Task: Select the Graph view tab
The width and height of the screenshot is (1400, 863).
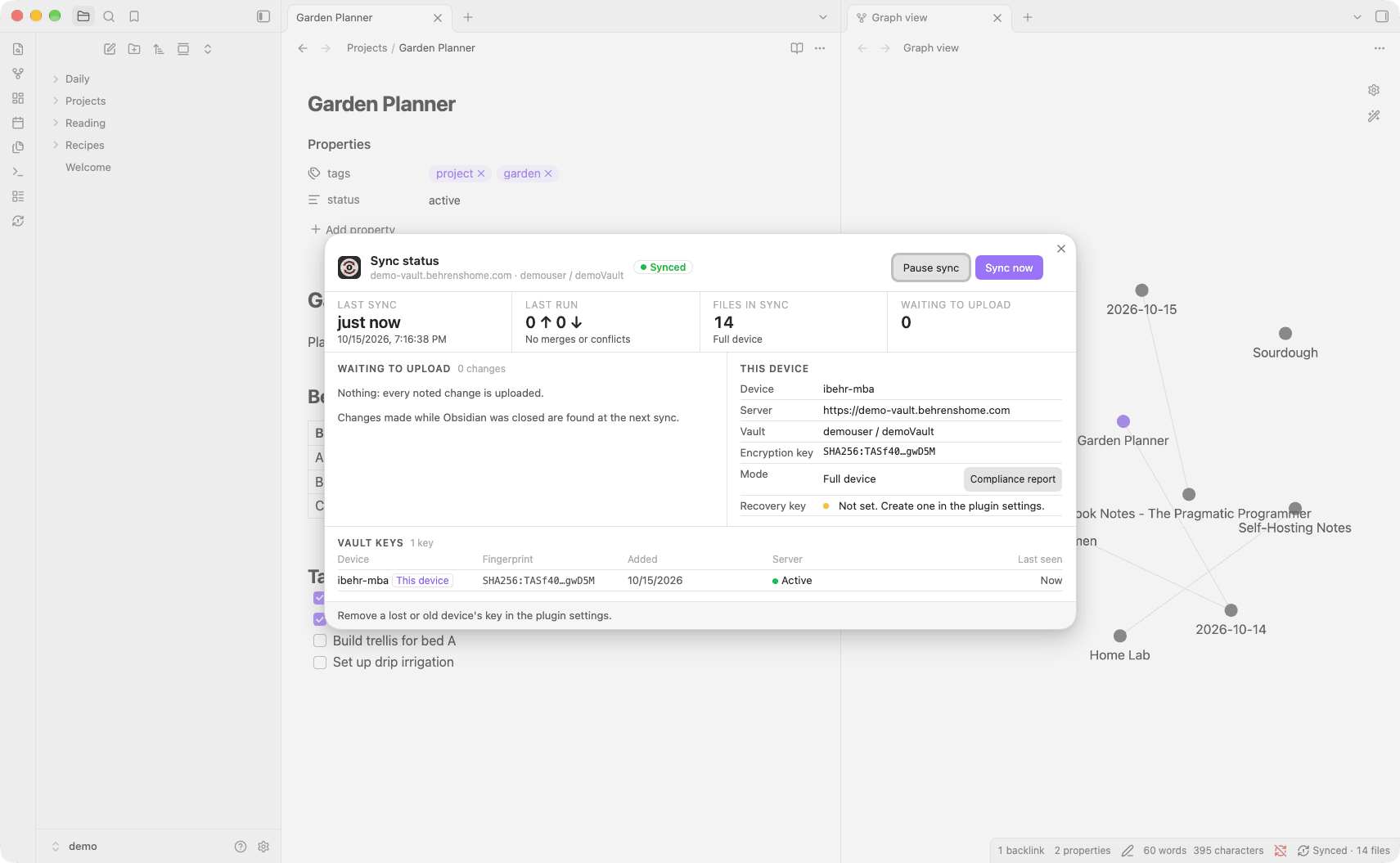Action: coord(929,17)
